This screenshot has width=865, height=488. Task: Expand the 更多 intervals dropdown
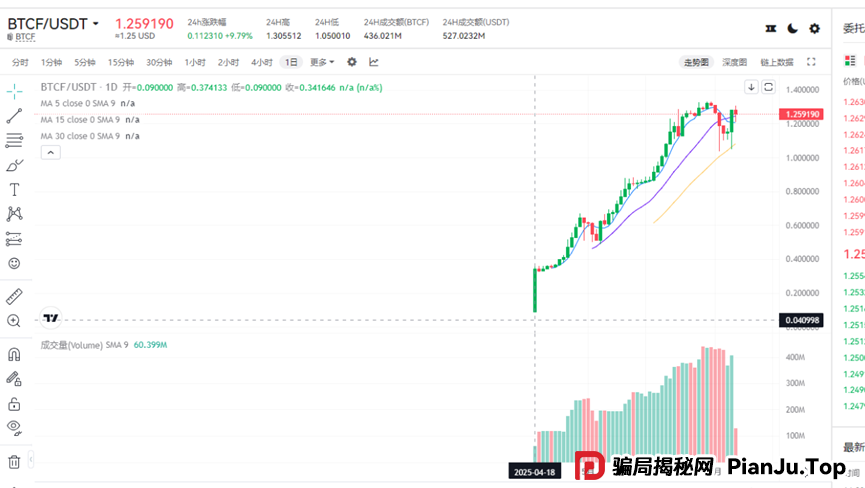[322, 62]
